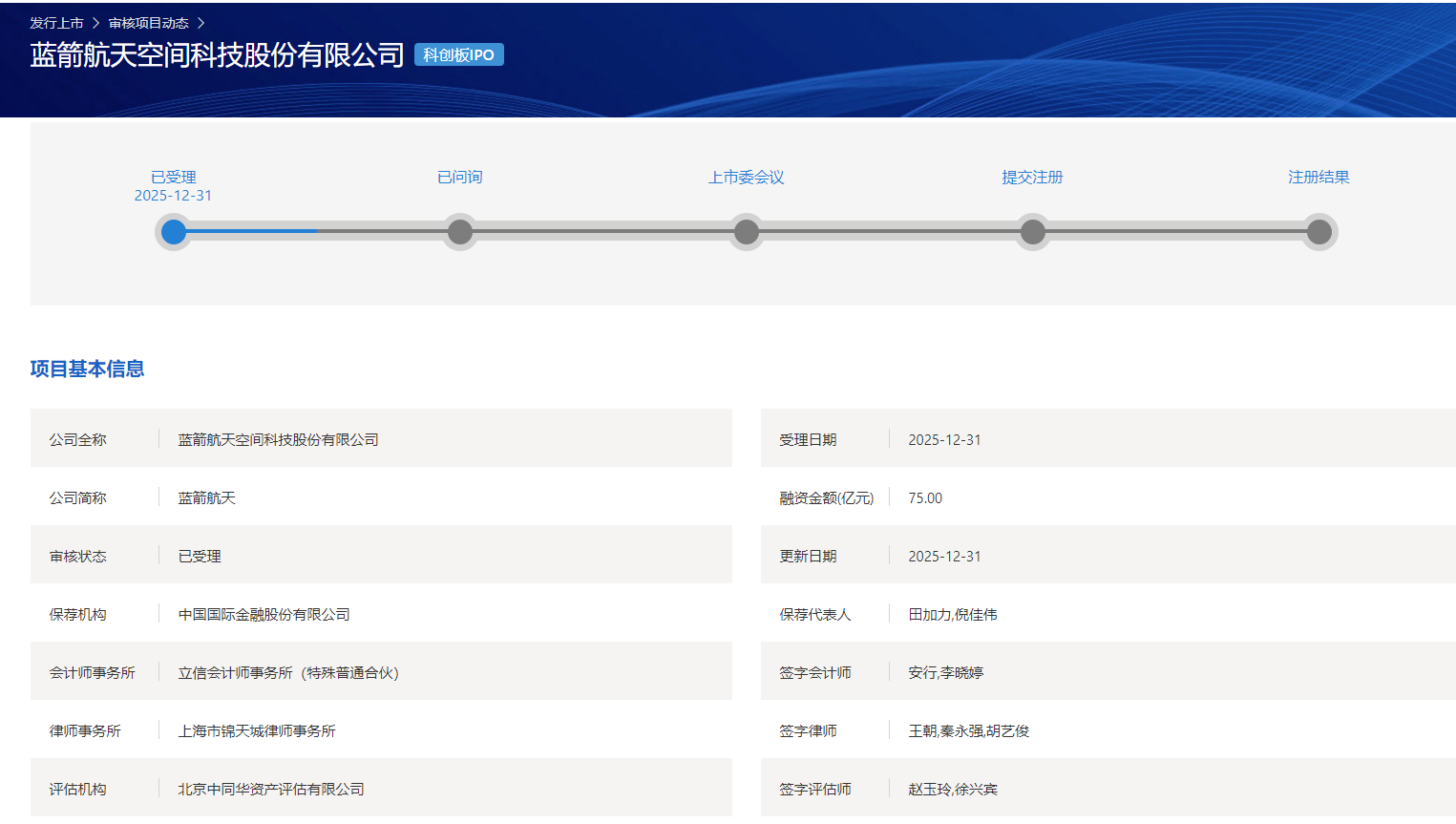Click the chevron after 审核项目动态 breadcrumb
This screenshot has width=1456, height=824.
(200, 23)
